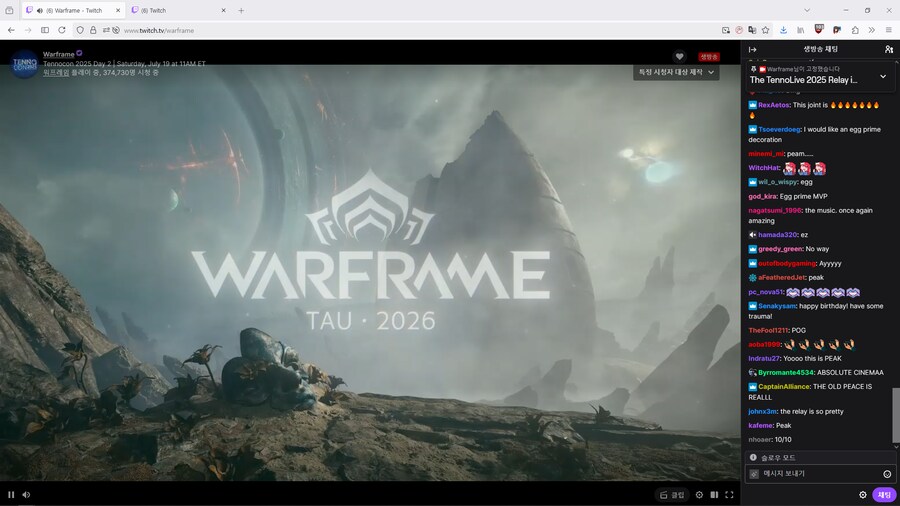Open the autoplay blocked permission icon
This screenshot has width=900, height=506.
click(x=116, y=30)
